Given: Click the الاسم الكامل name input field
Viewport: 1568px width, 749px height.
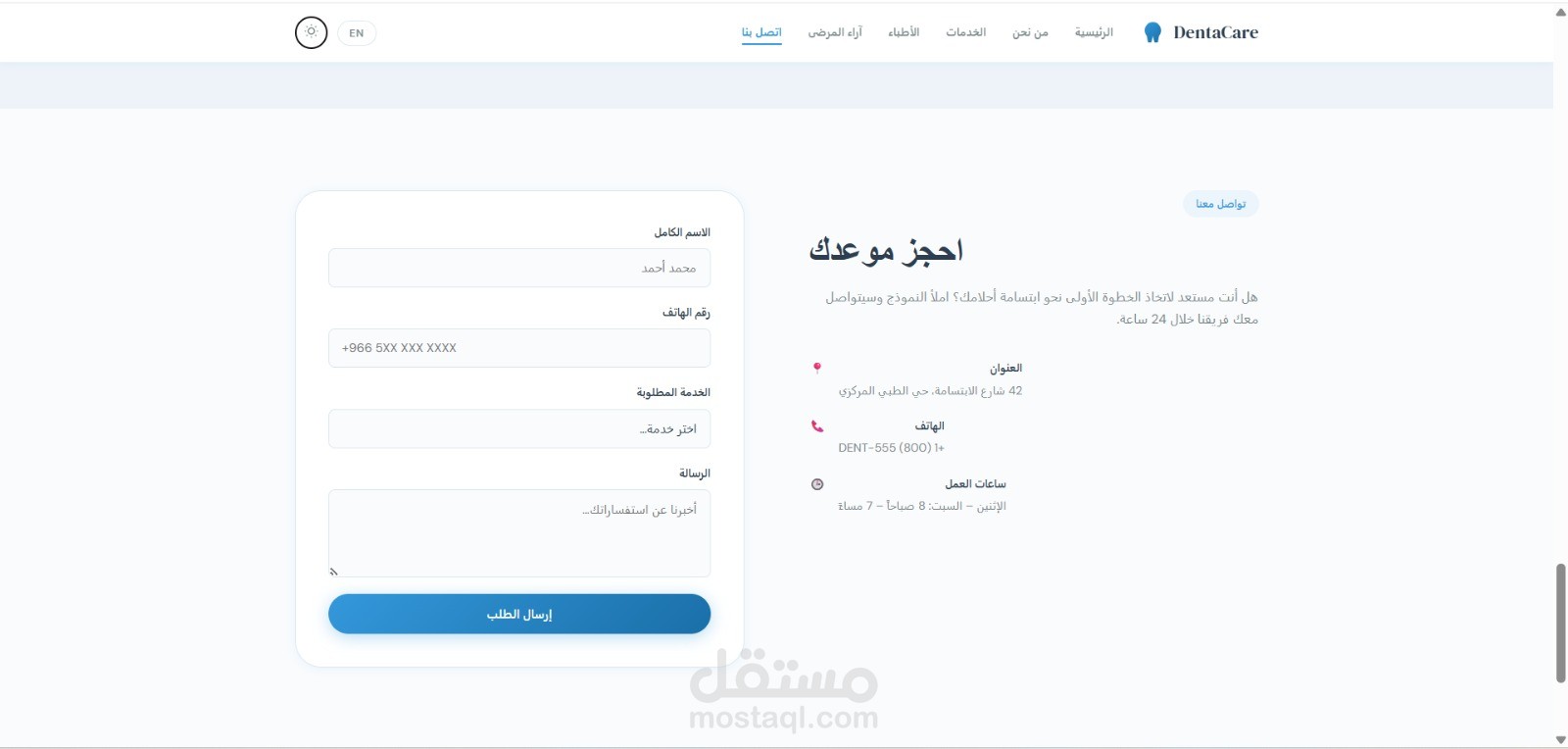Looking at the screenshot, I should [x=519, y=268].
